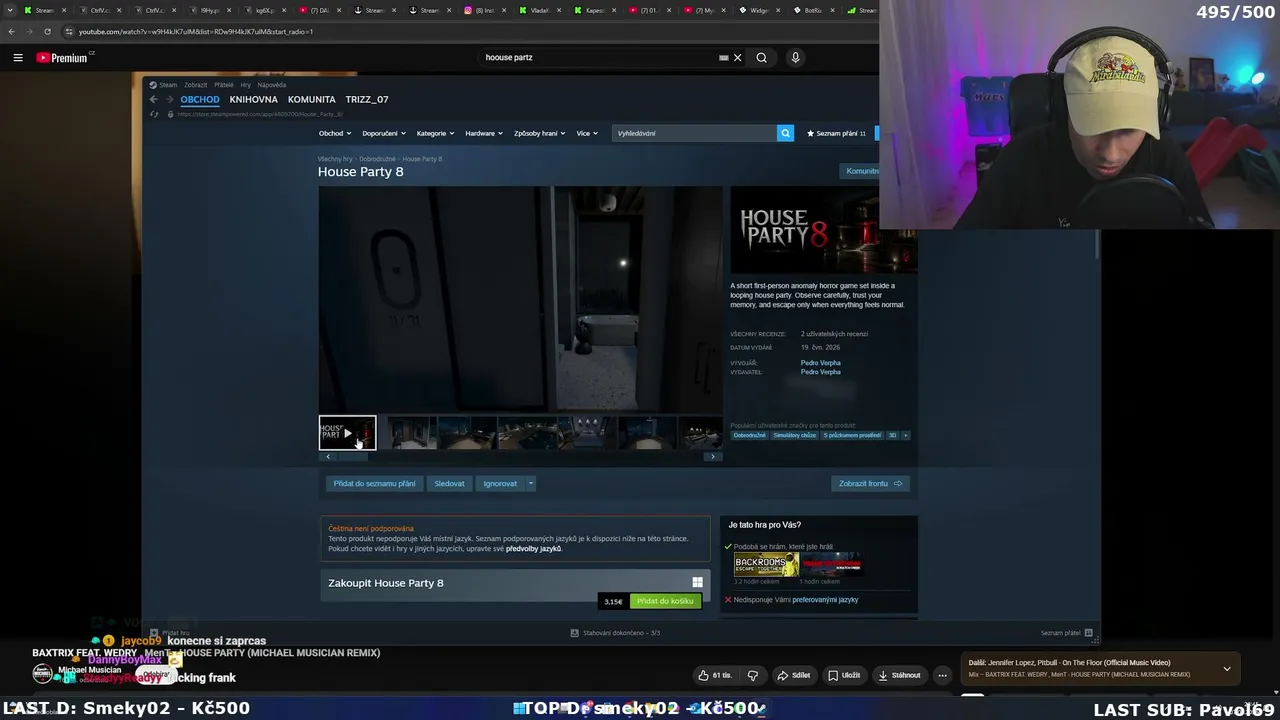Open the Všechny hry breadcrumb link
Screen dimensions: 1280x720
coord(335,159)
